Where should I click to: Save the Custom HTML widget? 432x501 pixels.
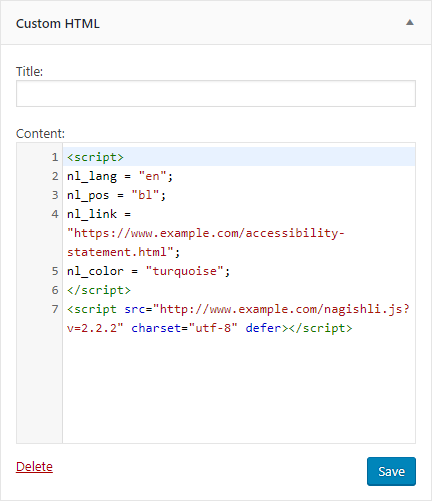[x=391, y=471]
